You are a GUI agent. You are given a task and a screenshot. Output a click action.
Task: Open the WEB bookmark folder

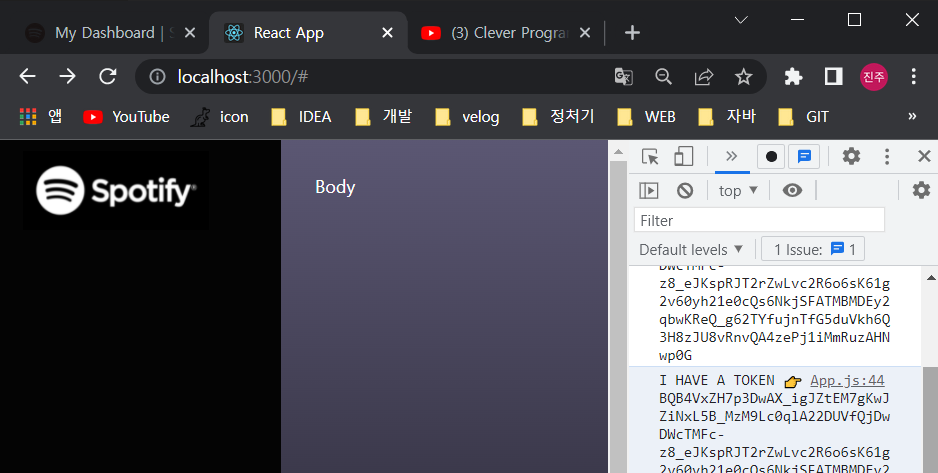point(646,116)
